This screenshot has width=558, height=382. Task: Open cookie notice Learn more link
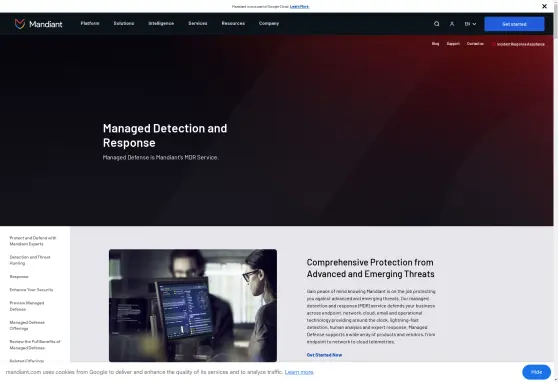(x=299, y=372)
